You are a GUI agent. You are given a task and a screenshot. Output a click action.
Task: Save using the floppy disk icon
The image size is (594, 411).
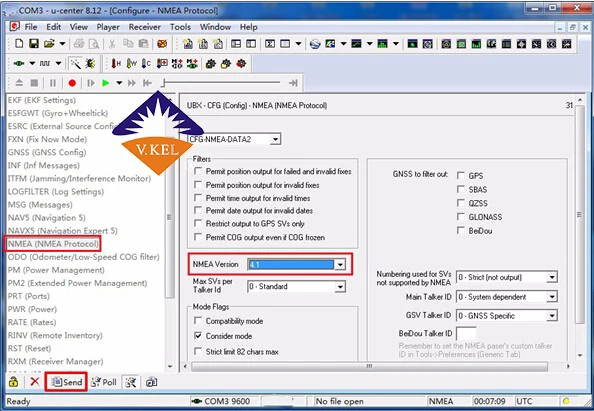(x=34, y=44)
